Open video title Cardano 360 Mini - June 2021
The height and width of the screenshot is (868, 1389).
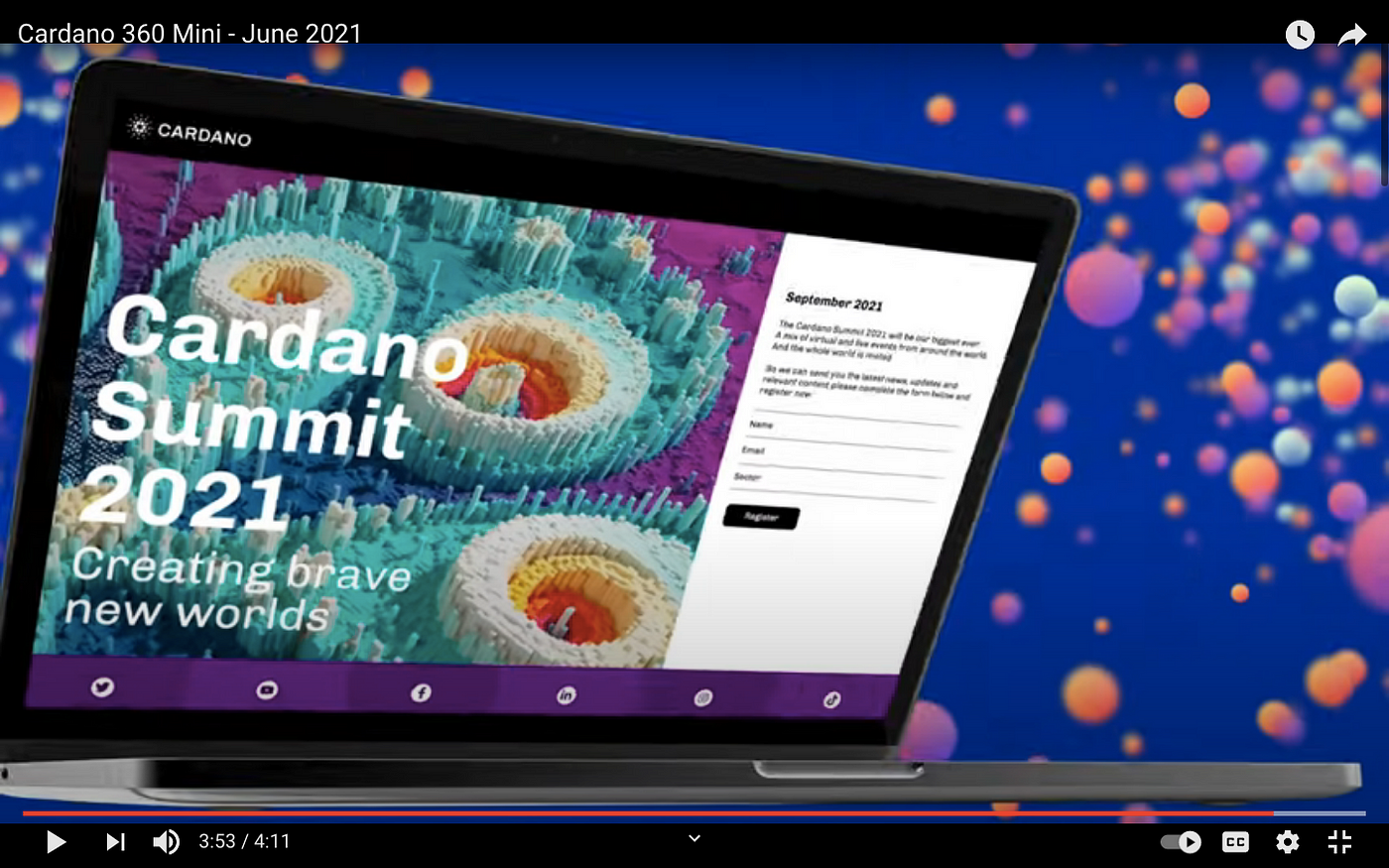click(189, 33)
